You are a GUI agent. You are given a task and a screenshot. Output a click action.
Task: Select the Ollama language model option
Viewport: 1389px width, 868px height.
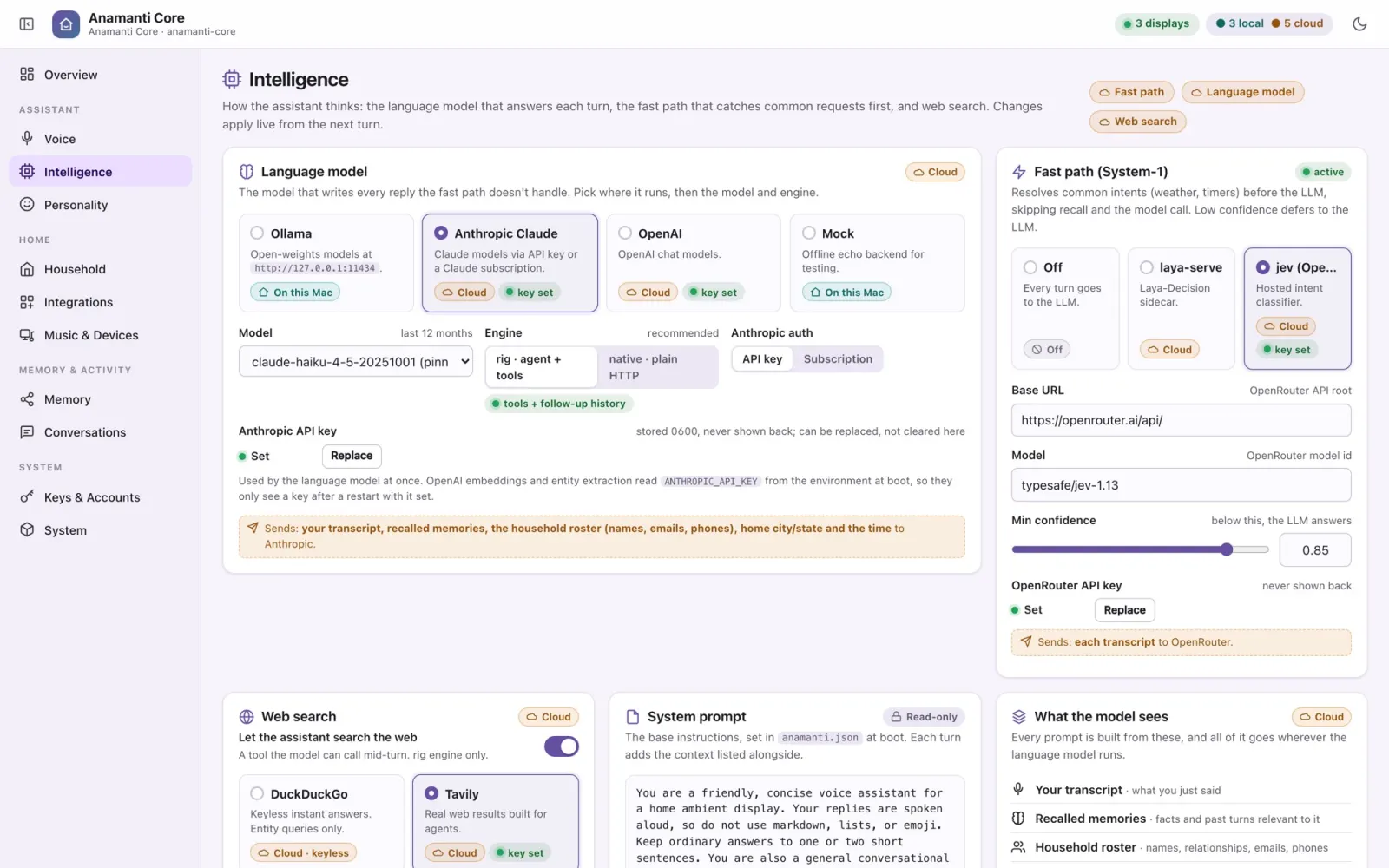click(326, 263)
